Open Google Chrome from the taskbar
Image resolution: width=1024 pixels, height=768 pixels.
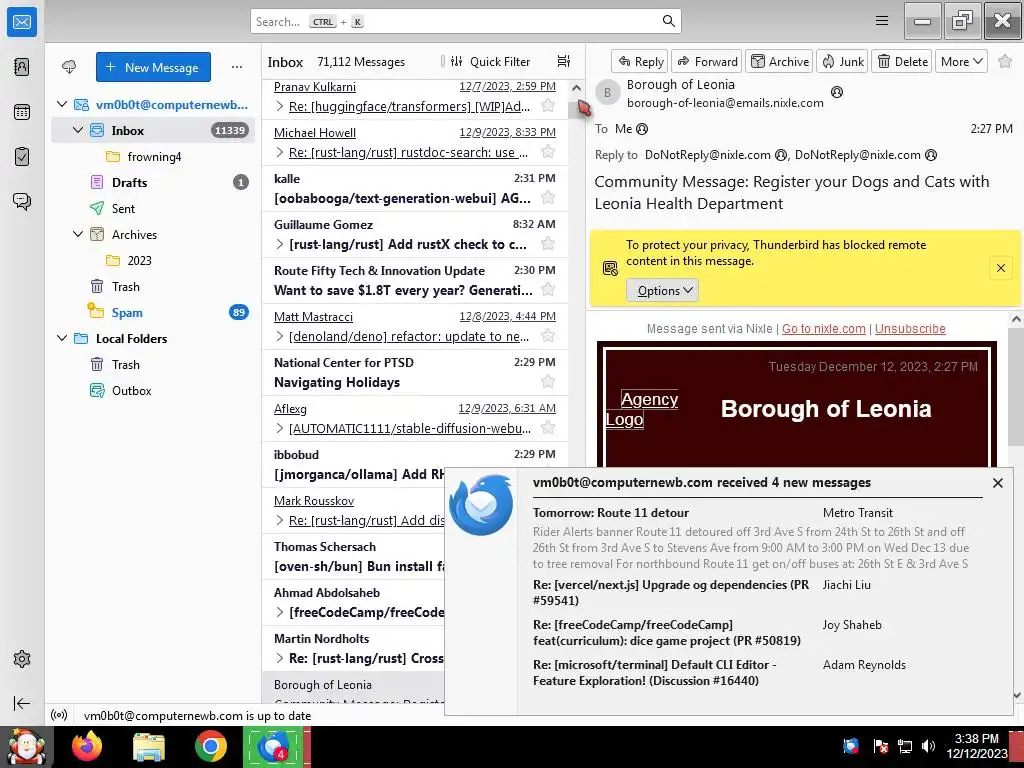tap(210, 746)
